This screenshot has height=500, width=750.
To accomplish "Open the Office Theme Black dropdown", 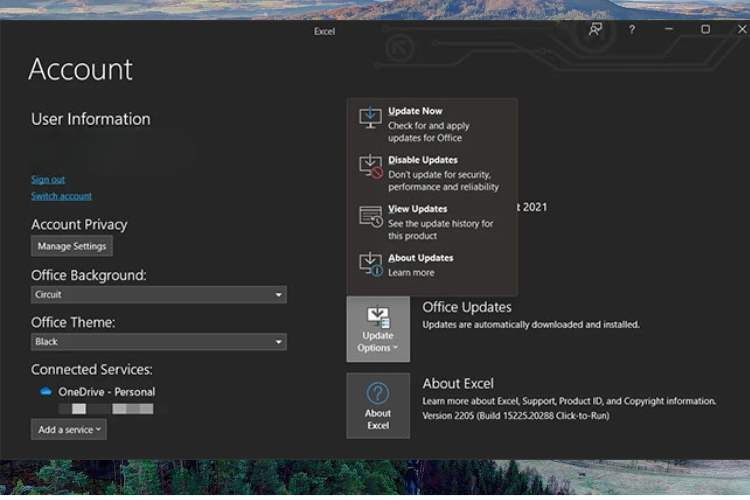I will click(159, 342).
